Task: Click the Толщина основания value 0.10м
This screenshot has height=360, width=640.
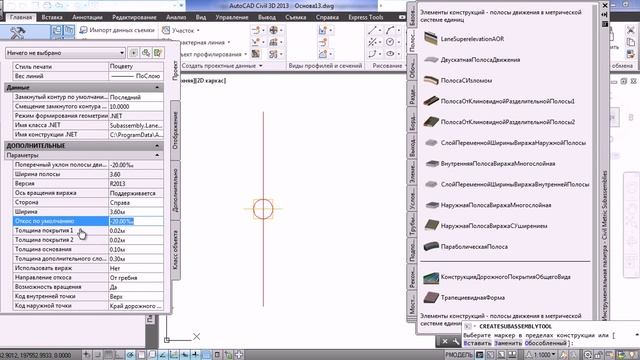Action: 136,249
